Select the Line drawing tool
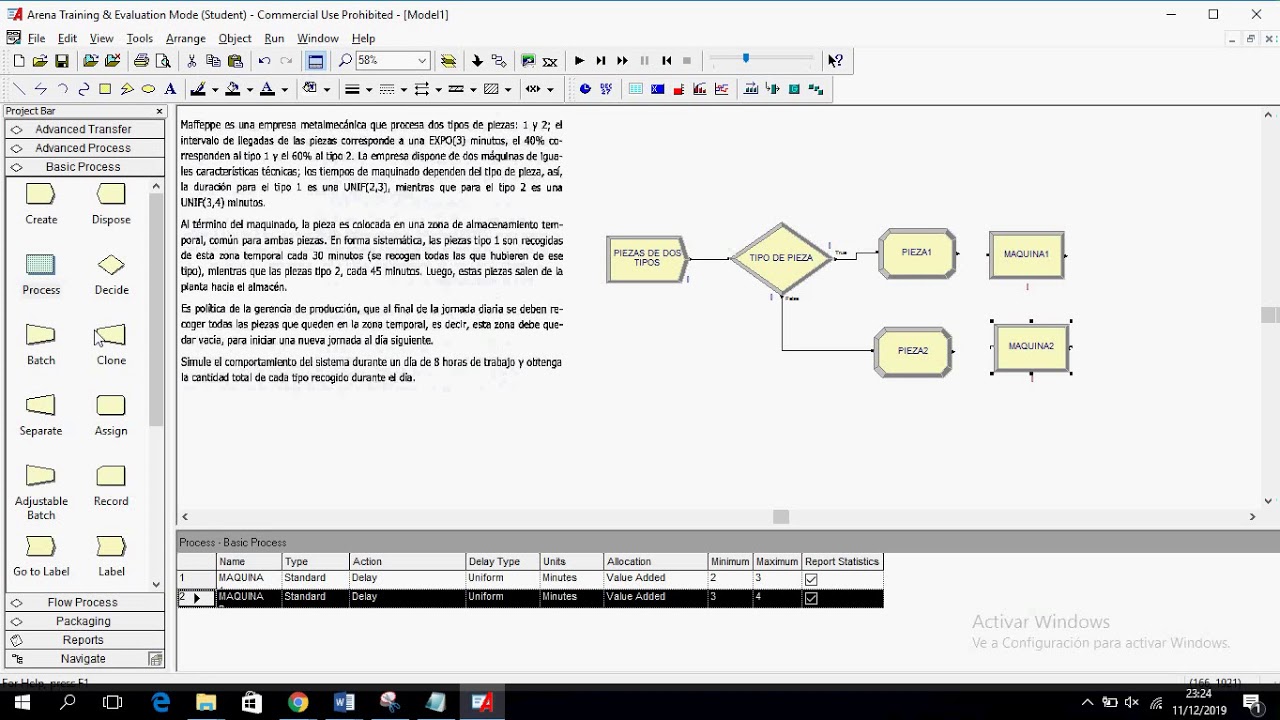 point(18,89)
